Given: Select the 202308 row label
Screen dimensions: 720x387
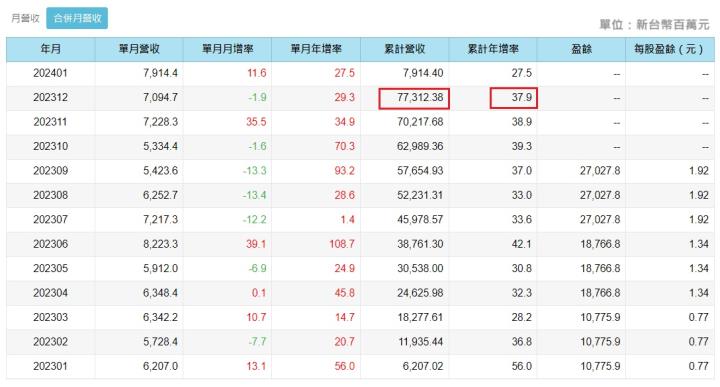Looking at the screenshot, I should [51, 195].
